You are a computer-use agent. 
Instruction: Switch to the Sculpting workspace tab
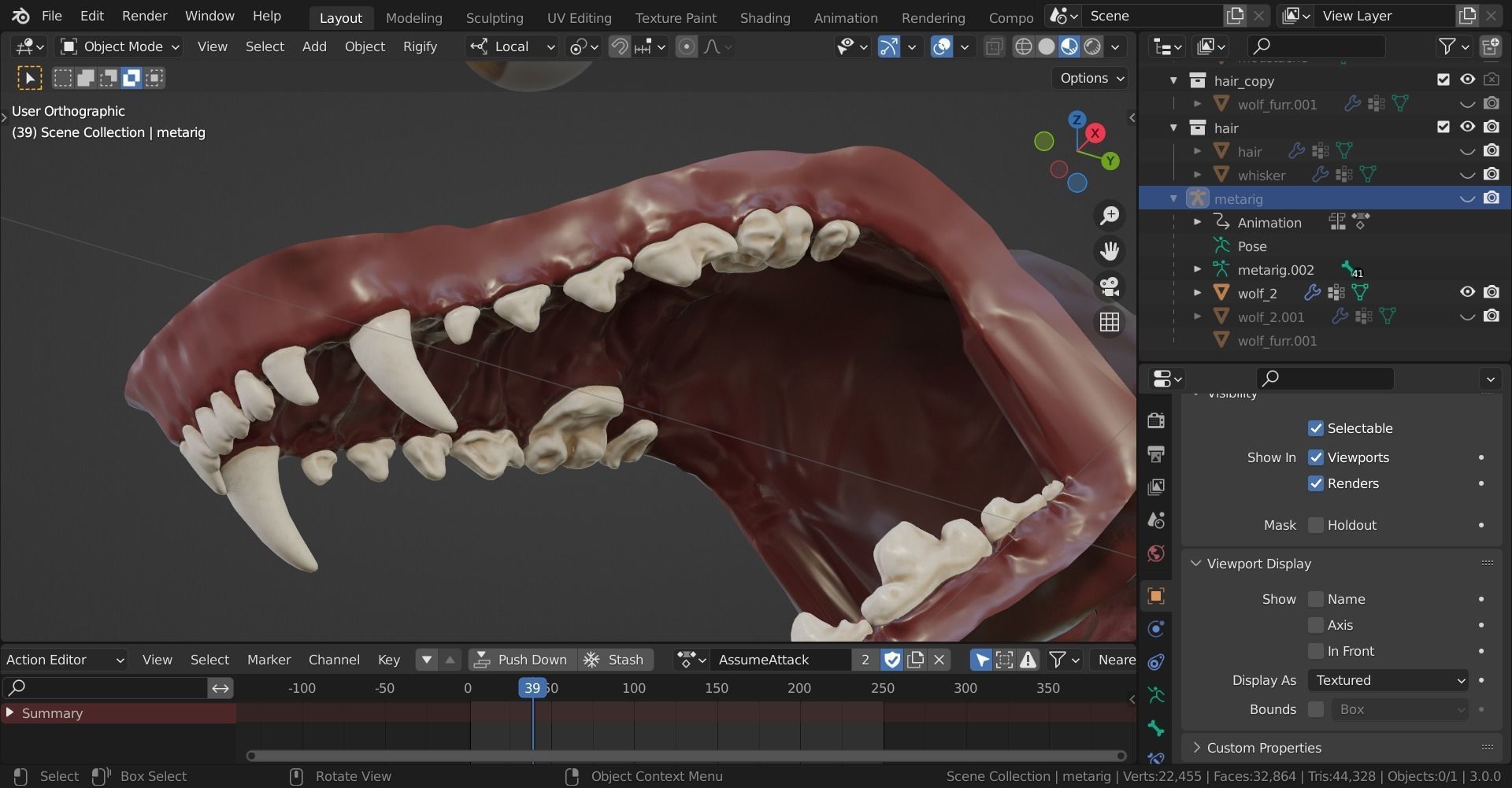tap(495, 17)
